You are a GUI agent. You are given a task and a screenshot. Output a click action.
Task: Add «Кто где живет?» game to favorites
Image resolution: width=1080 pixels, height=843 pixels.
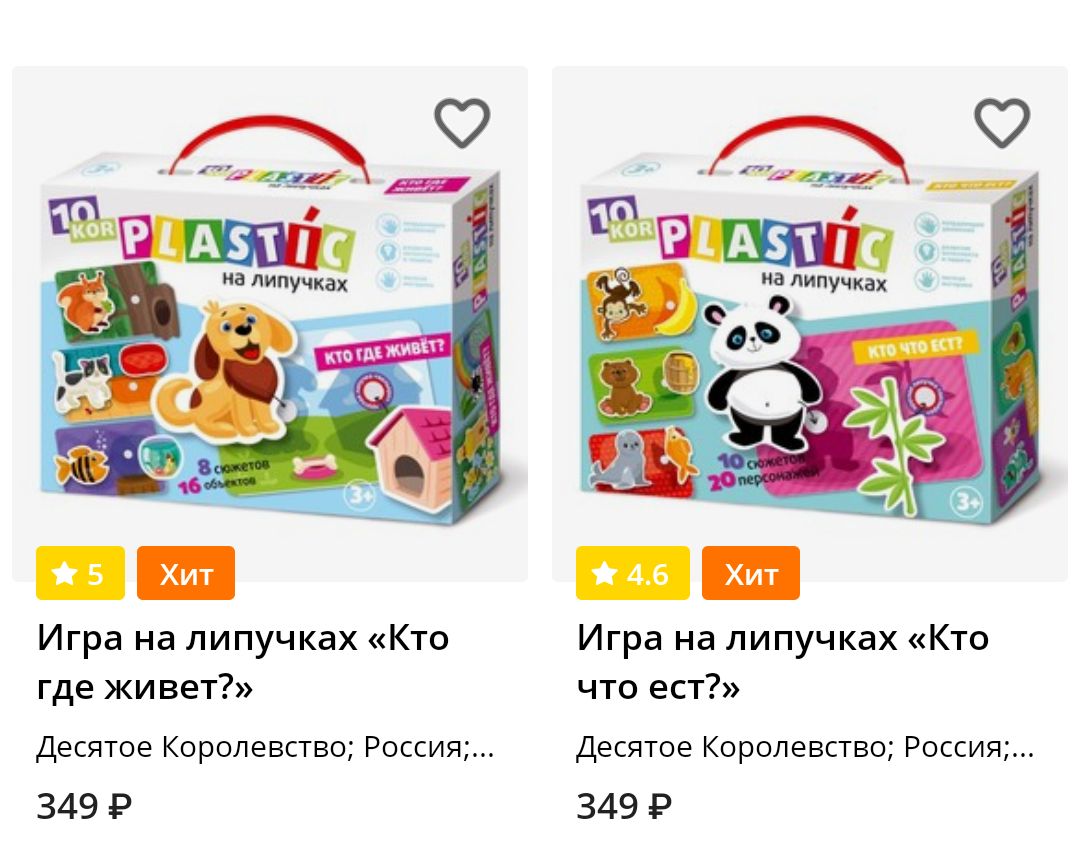point(461,123)
